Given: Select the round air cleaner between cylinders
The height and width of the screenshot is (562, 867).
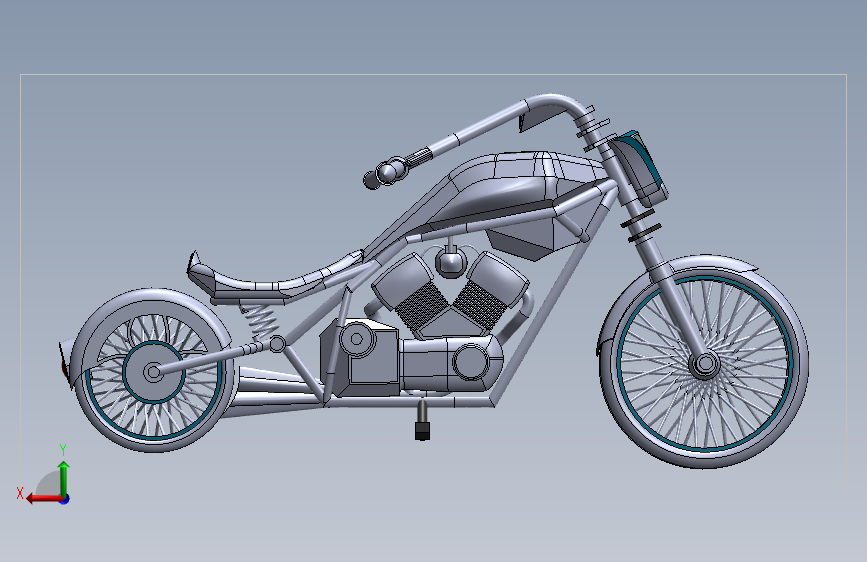Looking at the screenshot, I should (x=451, y=262).
